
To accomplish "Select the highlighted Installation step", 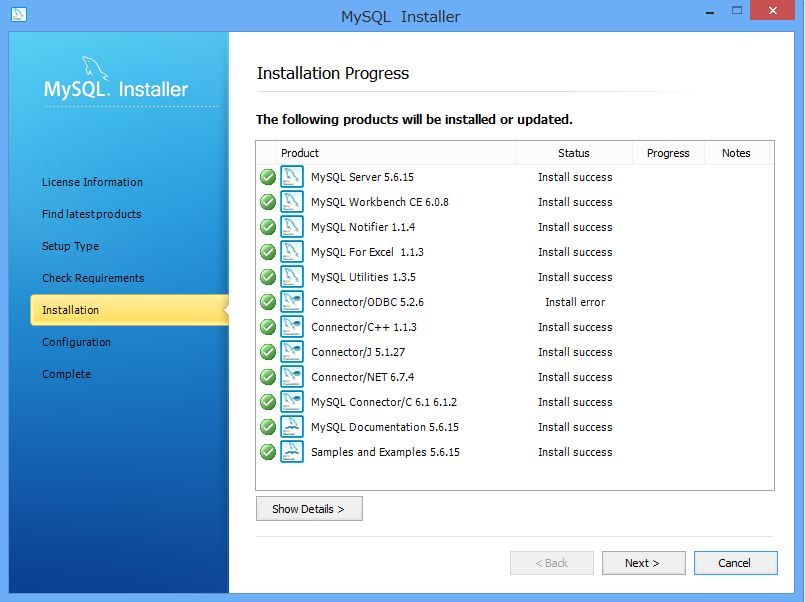I will pyautogui.click(x=129, y=310).
